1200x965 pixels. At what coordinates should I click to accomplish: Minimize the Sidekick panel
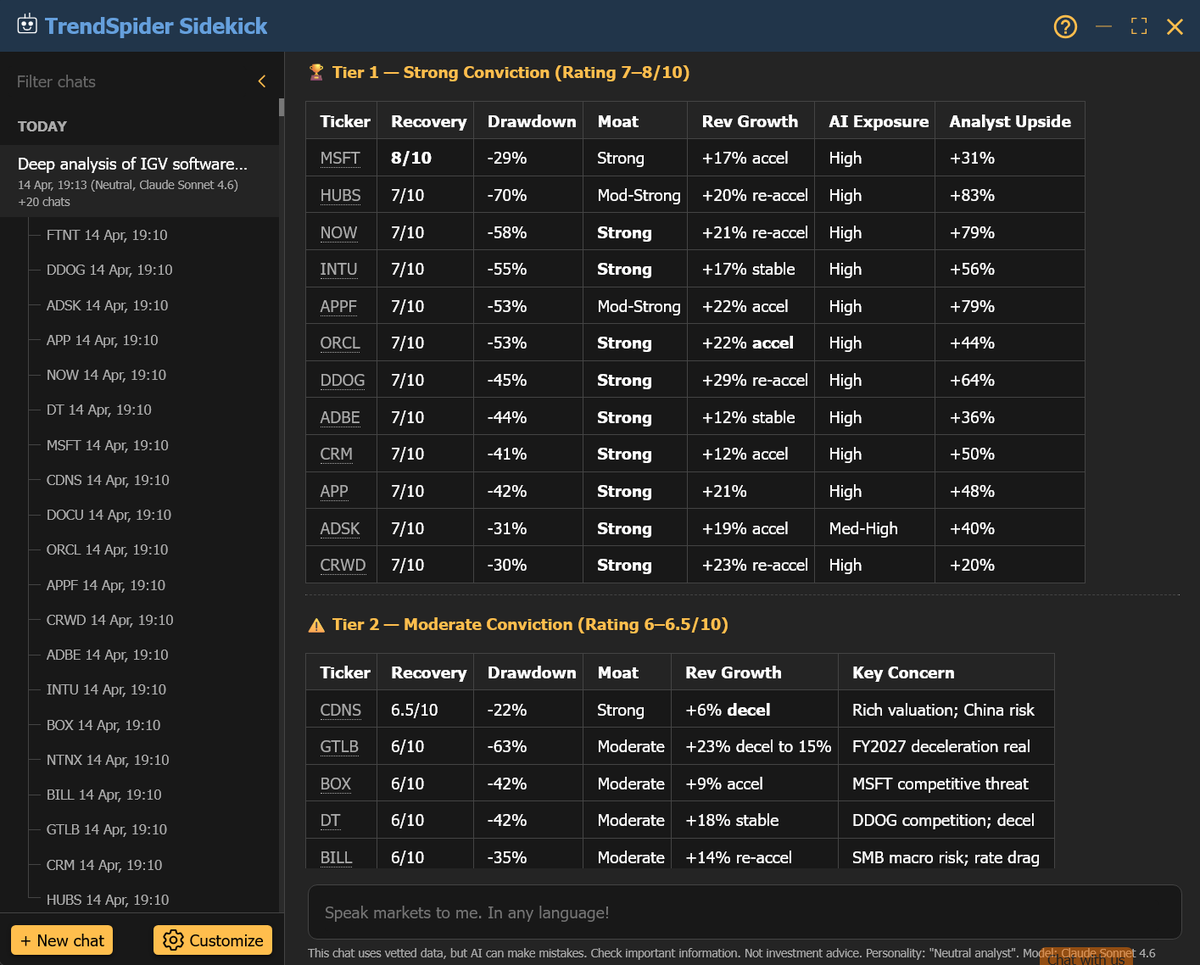[1104, 26]
